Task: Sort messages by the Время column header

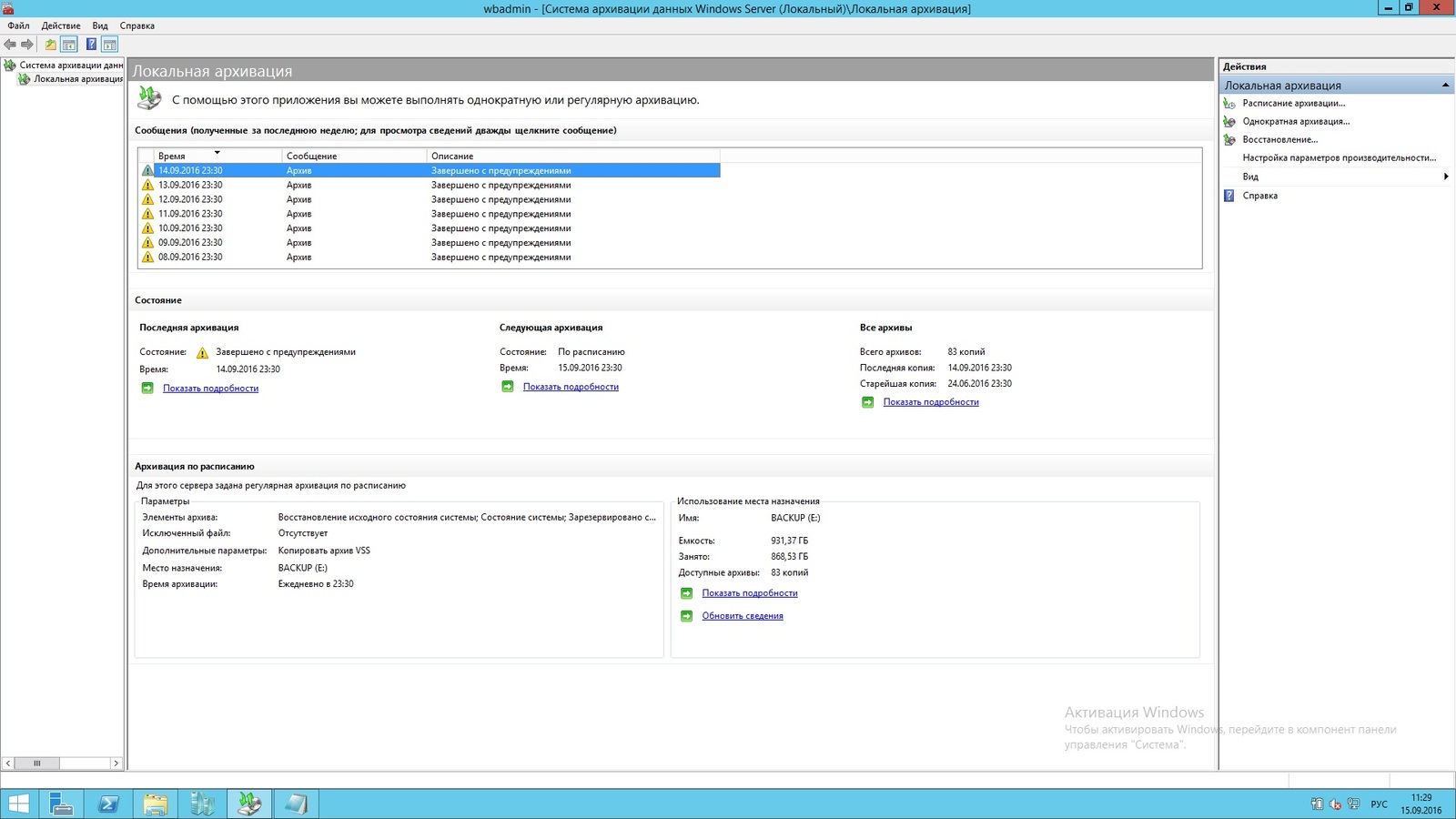Action: point(217,156)
